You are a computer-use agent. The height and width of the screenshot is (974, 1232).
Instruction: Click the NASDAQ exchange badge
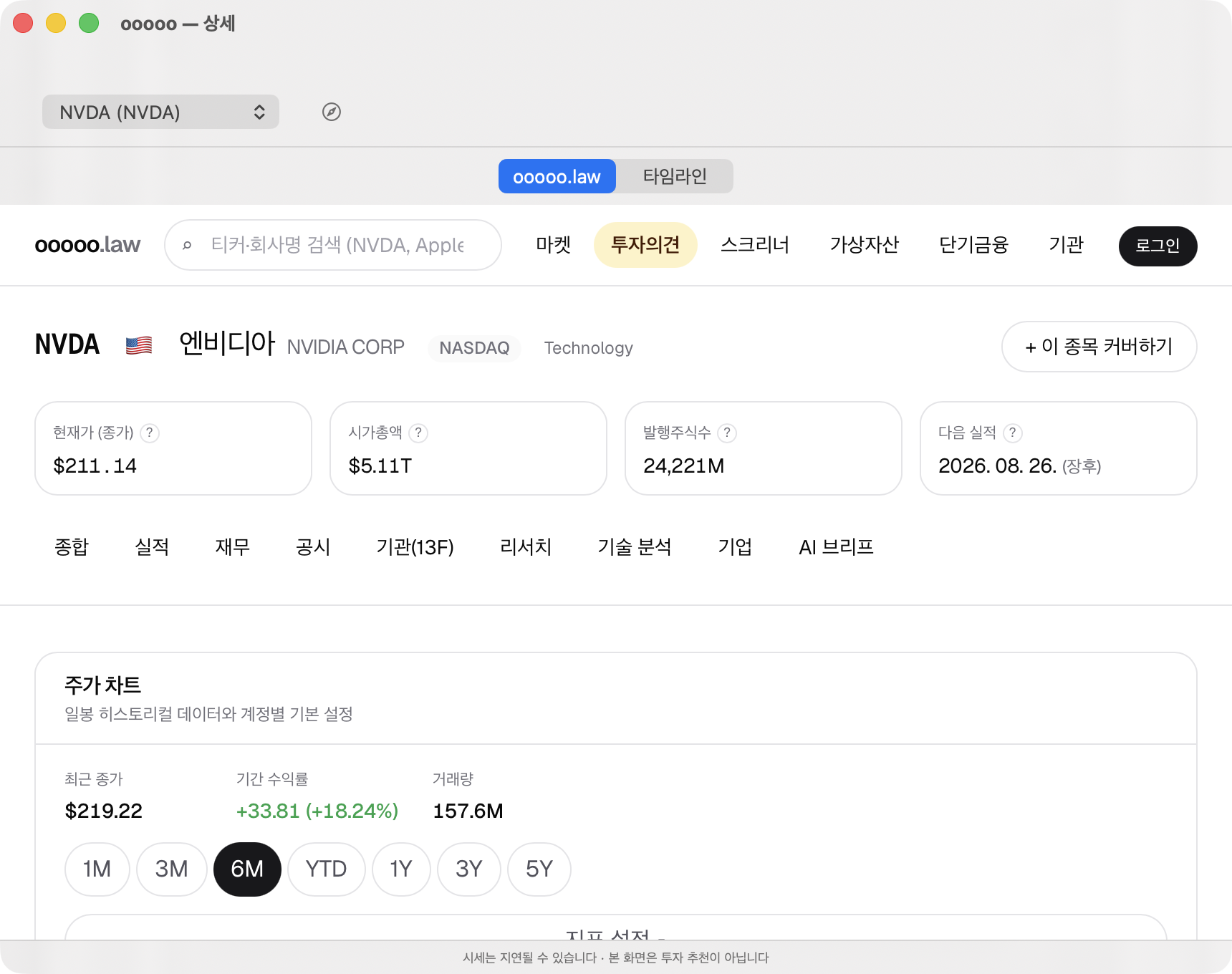[x=474, y=348]
